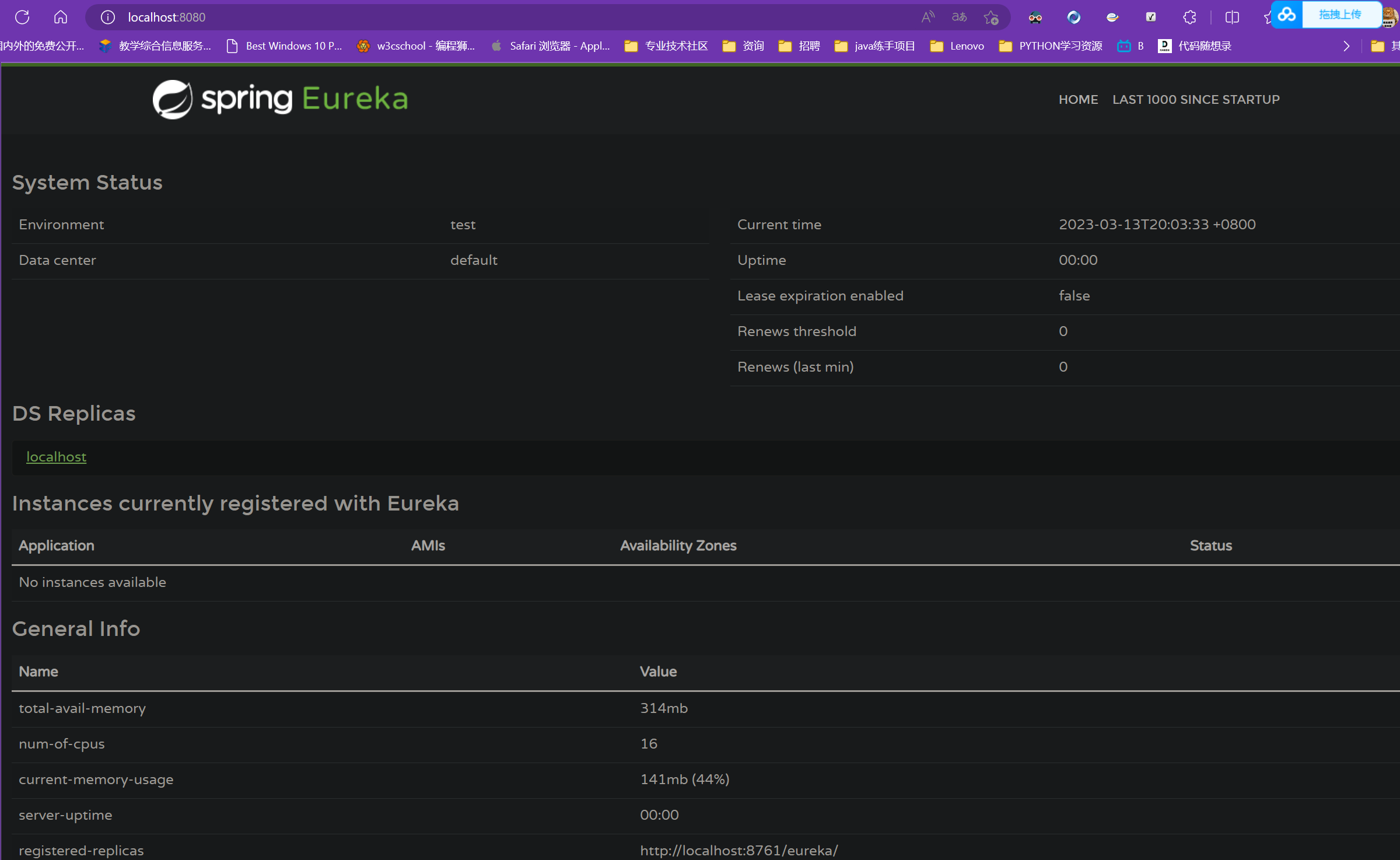Open the 教学综合信息服务 bookmark
The image size is (1400, 860).
tap(155, 46)
